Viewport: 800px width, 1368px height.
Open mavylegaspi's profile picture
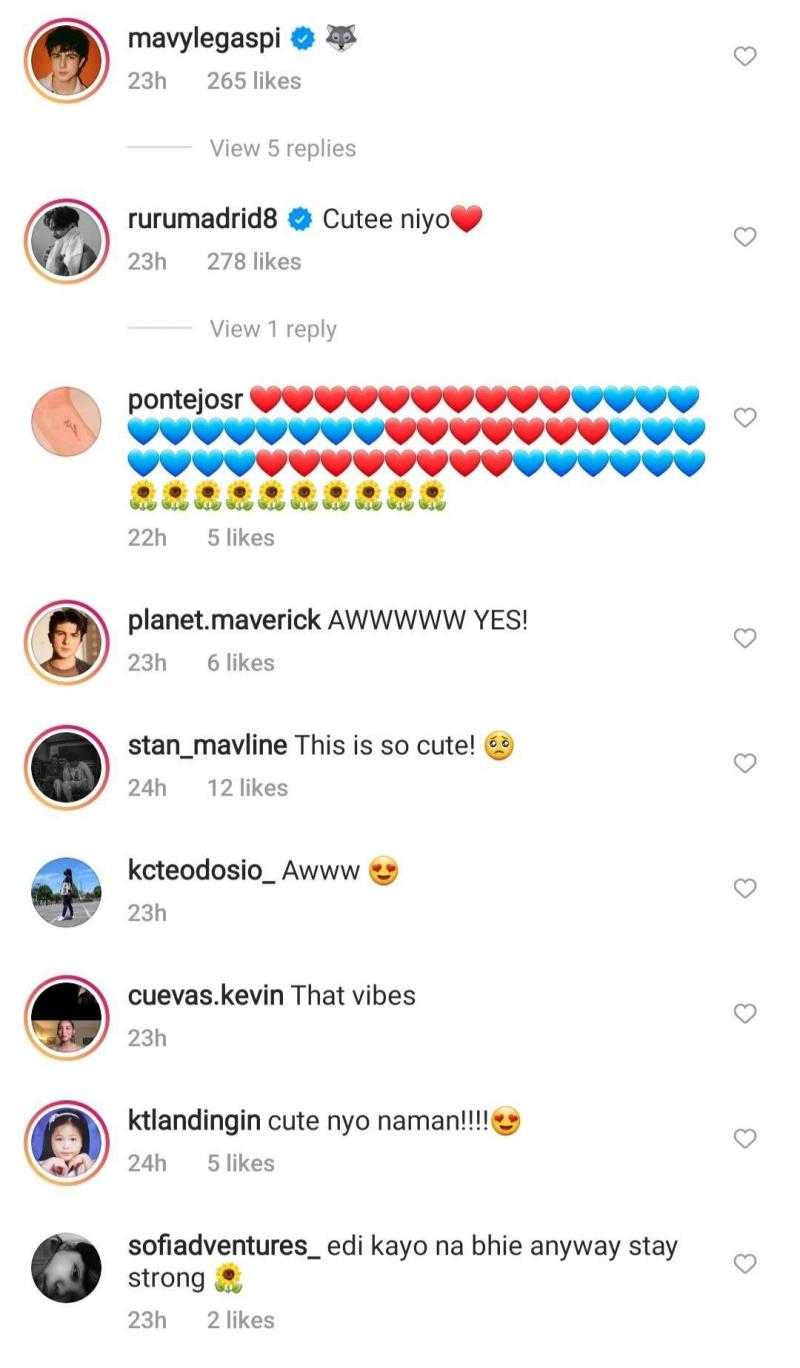coord(66,60)
